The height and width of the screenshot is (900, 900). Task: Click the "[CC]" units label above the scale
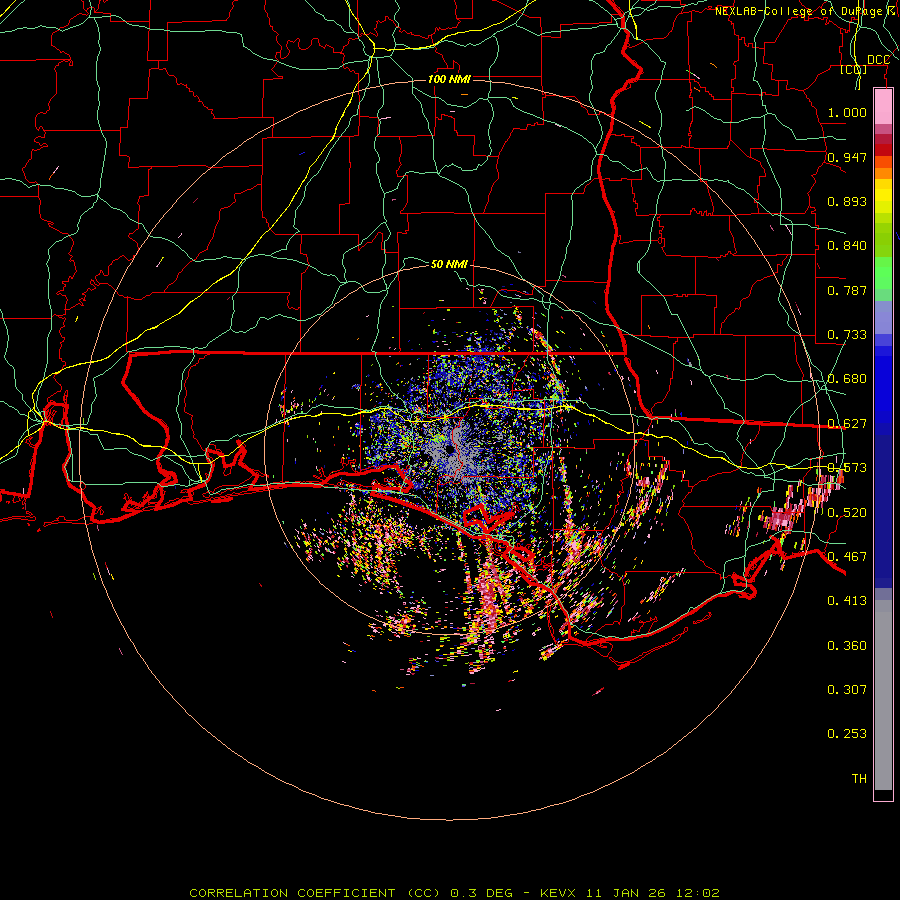click(854, 70)
